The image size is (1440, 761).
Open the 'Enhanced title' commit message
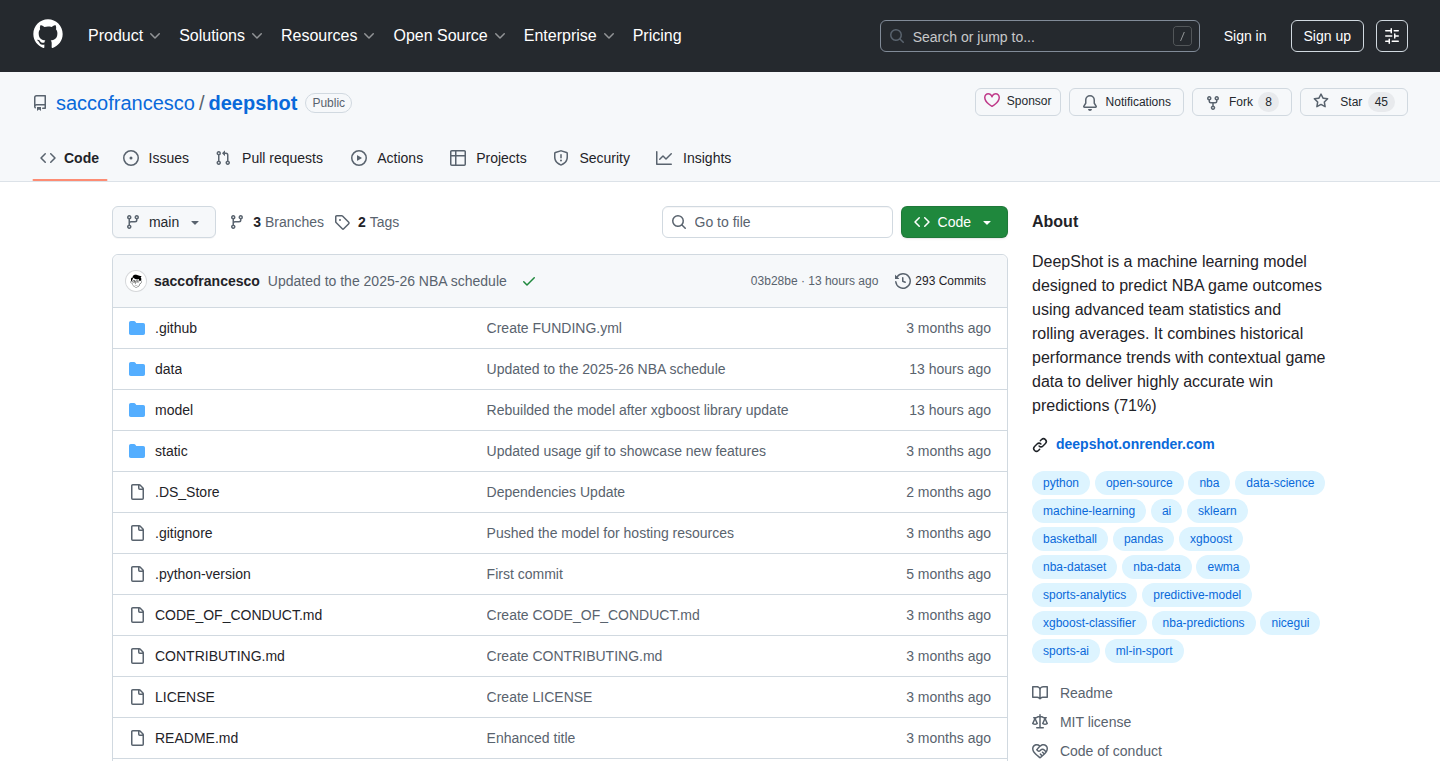click(x=531, y=738)
